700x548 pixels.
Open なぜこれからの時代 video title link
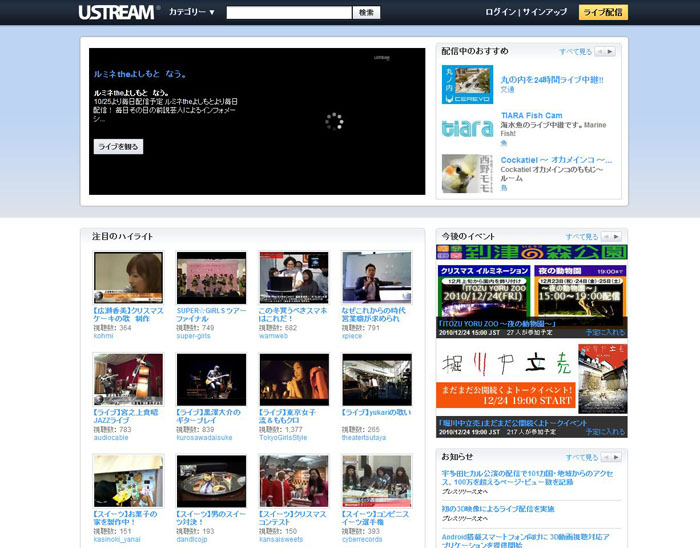click(x=373, y=315)
